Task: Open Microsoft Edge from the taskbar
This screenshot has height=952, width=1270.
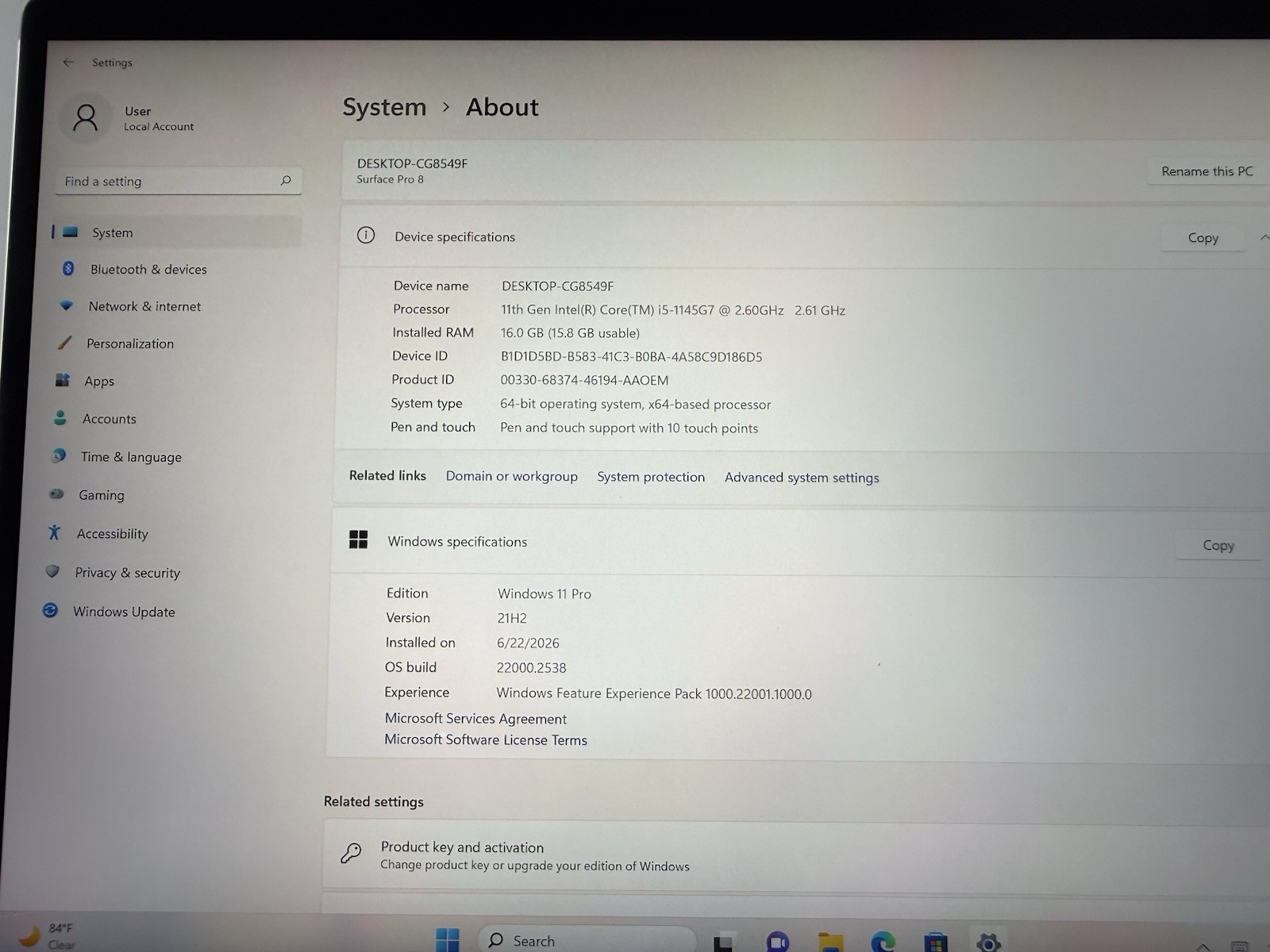Action: (x=883, y=942)
